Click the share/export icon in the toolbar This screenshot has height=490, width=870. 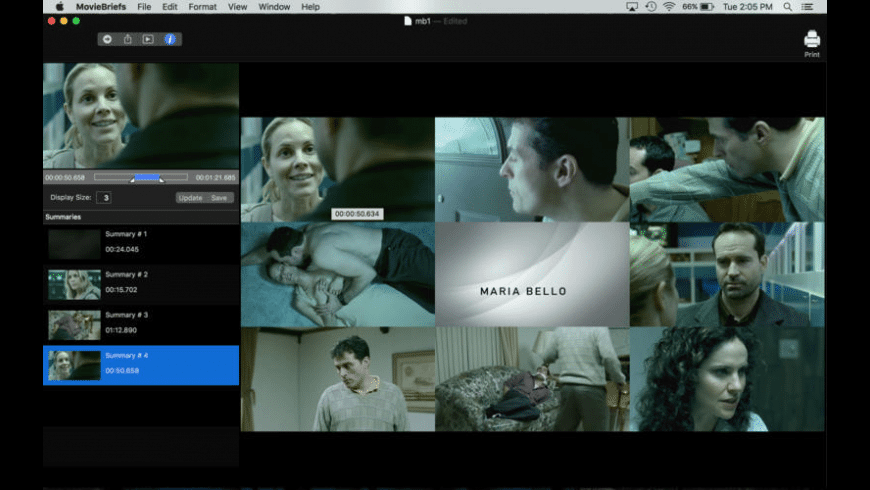click(x=128, y=39)
